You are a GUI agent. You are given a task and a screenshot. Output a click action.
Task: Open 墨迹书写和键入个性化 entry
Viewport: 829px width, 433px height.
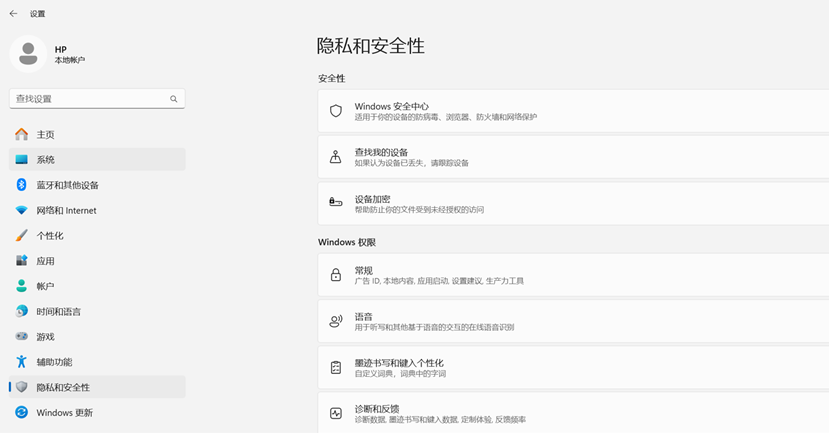click(573, 367)
